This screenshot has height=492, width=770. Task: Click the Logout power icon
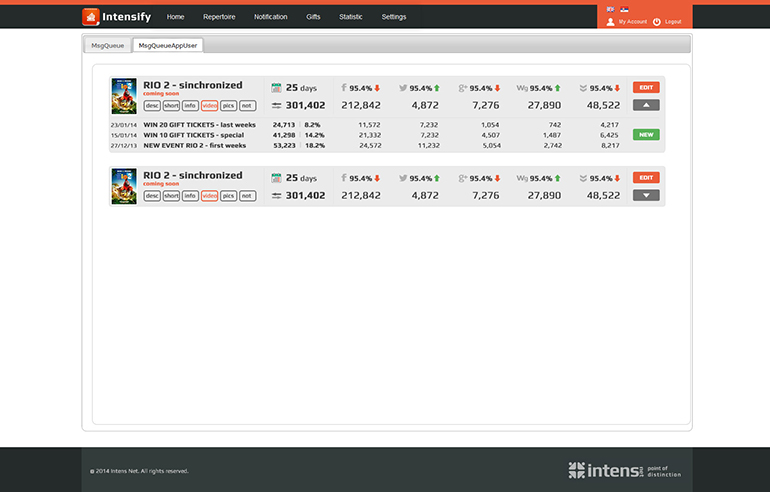pos(657,21)
